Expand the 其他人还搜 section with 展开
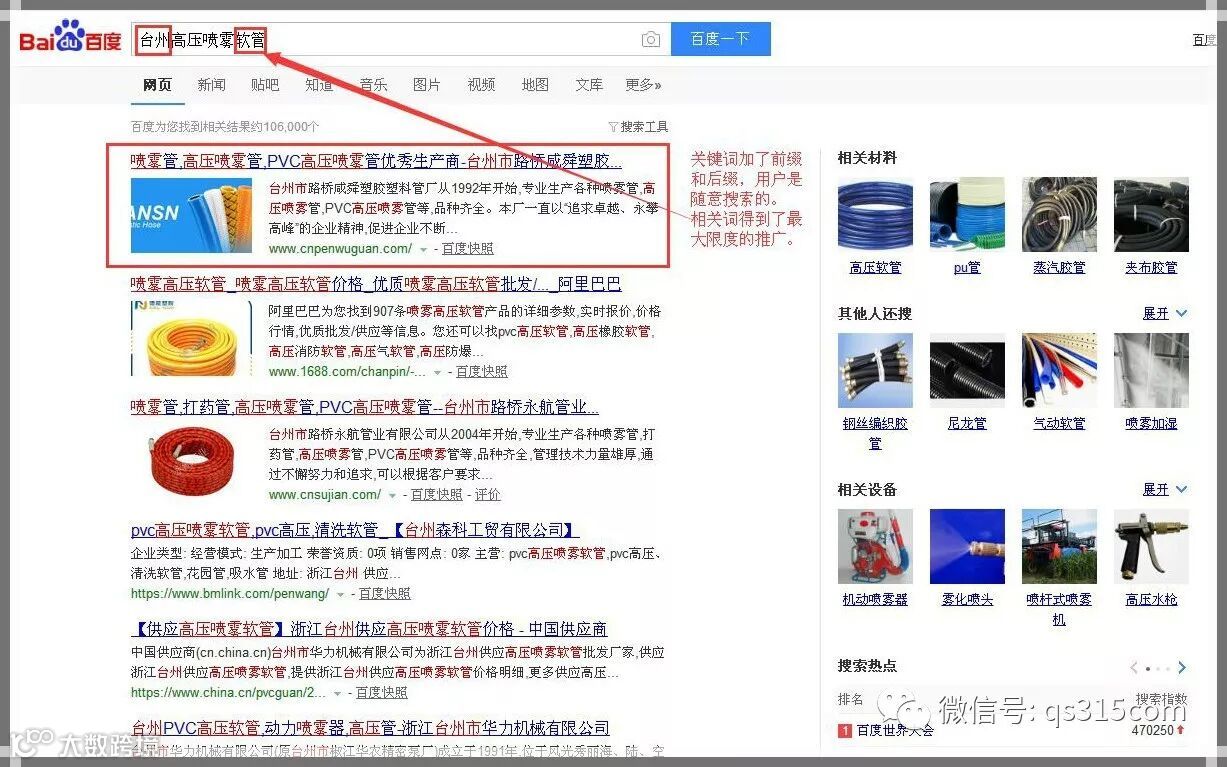The image size is (1227, 767). click(x=1165, y=313)
